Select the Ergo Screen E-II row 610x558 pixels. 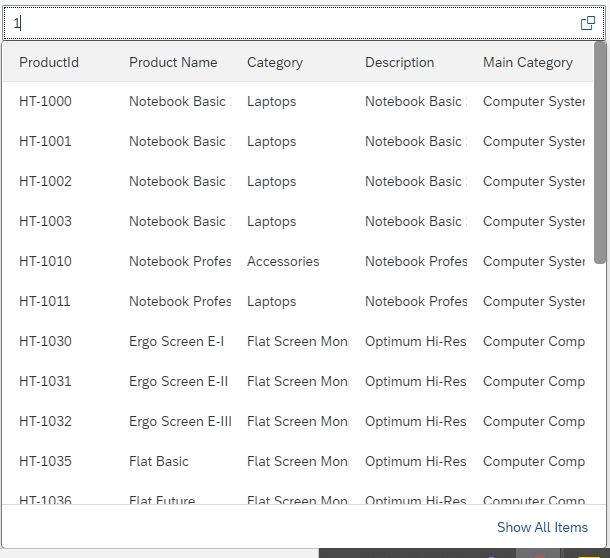point(178,381)
